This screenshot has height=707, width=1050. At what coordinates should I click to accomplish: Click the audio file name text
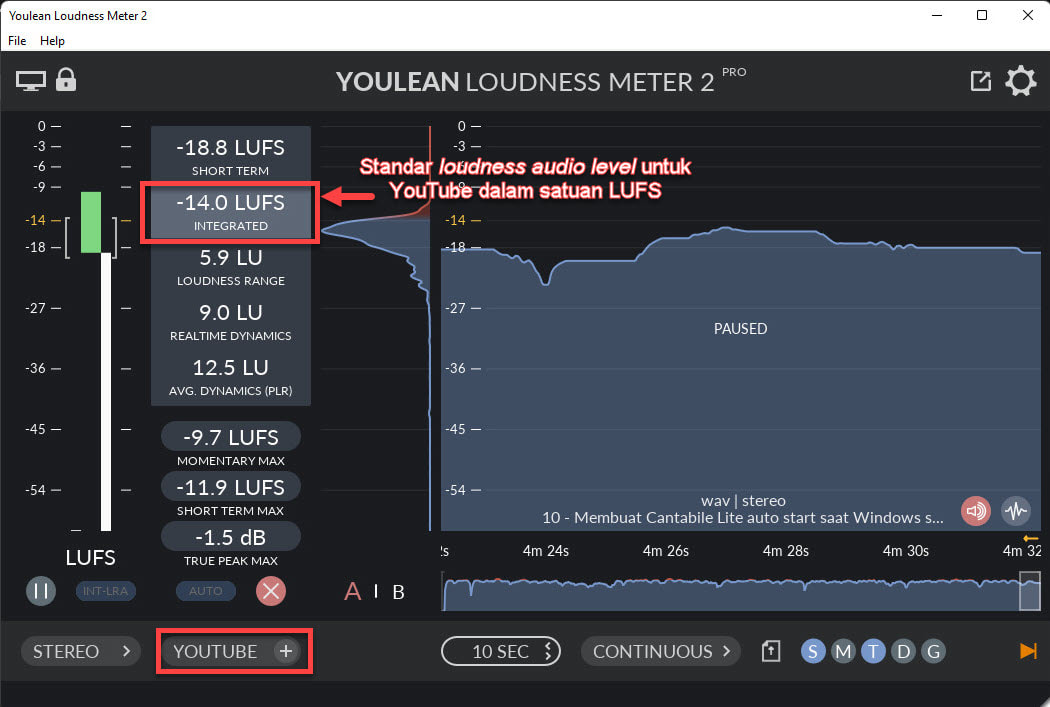(x=743, y=518)
